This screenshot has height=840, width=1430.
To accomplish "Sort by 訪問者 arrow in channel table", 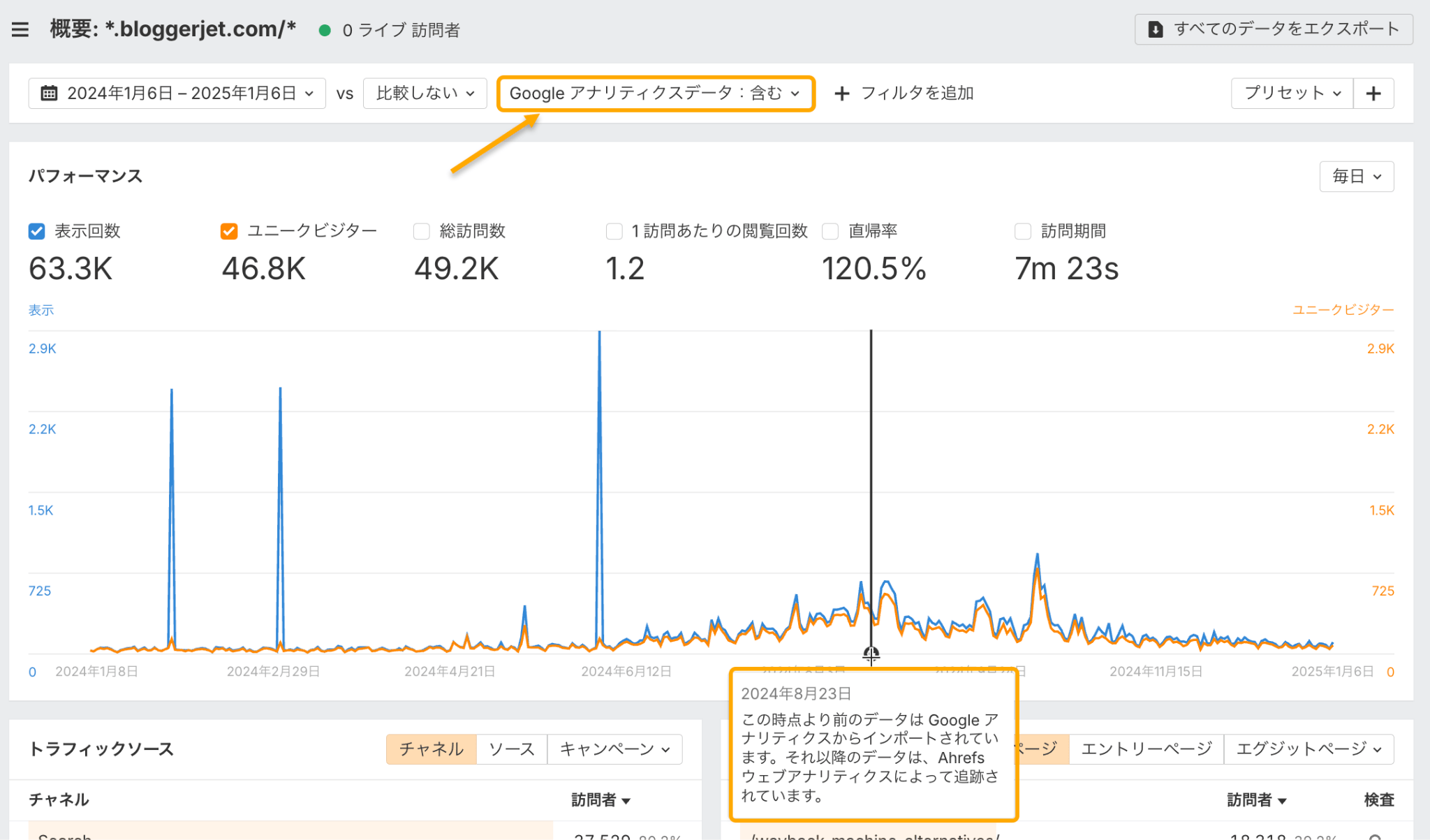I will pos(626,801).
